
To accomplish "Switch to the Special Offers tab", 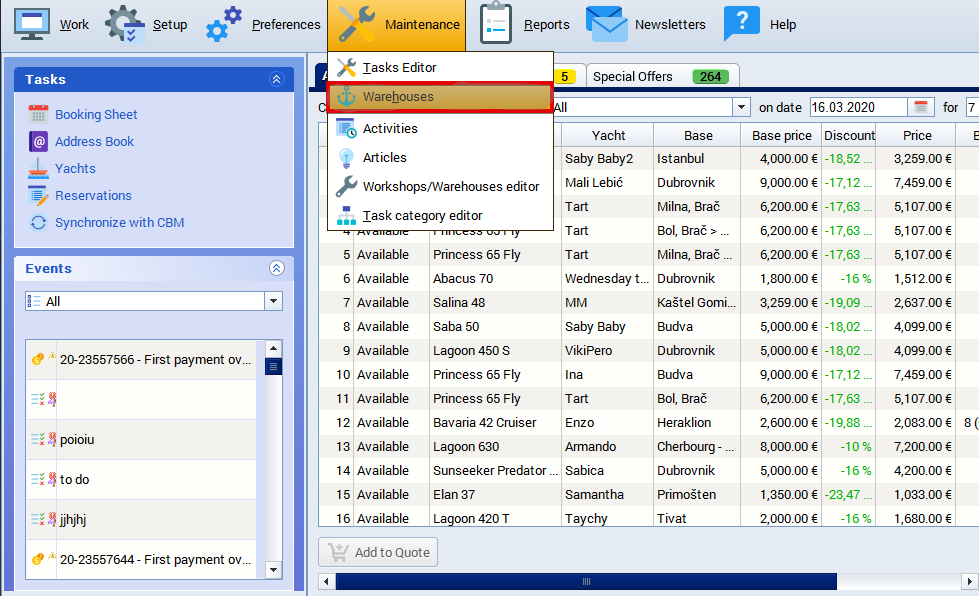I will [662, 76].
